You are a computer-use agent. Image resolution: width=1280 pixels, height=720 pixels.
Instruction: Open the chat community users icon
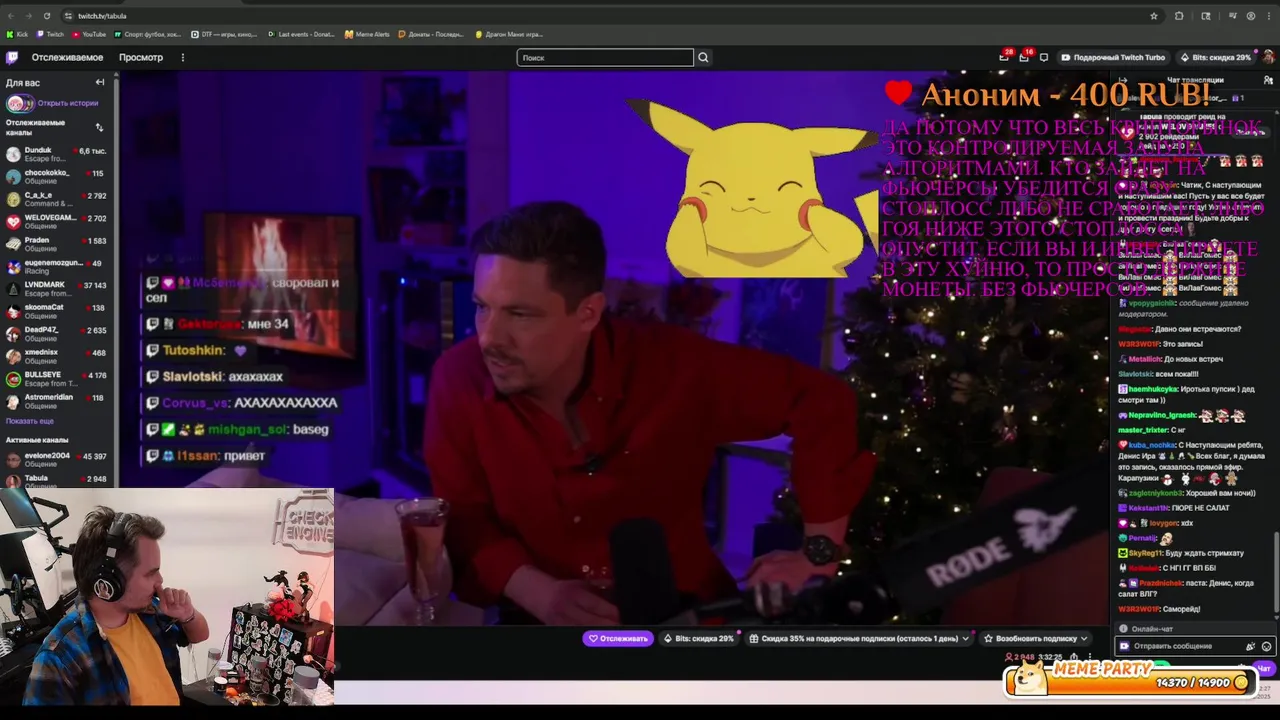[1268, 80]
